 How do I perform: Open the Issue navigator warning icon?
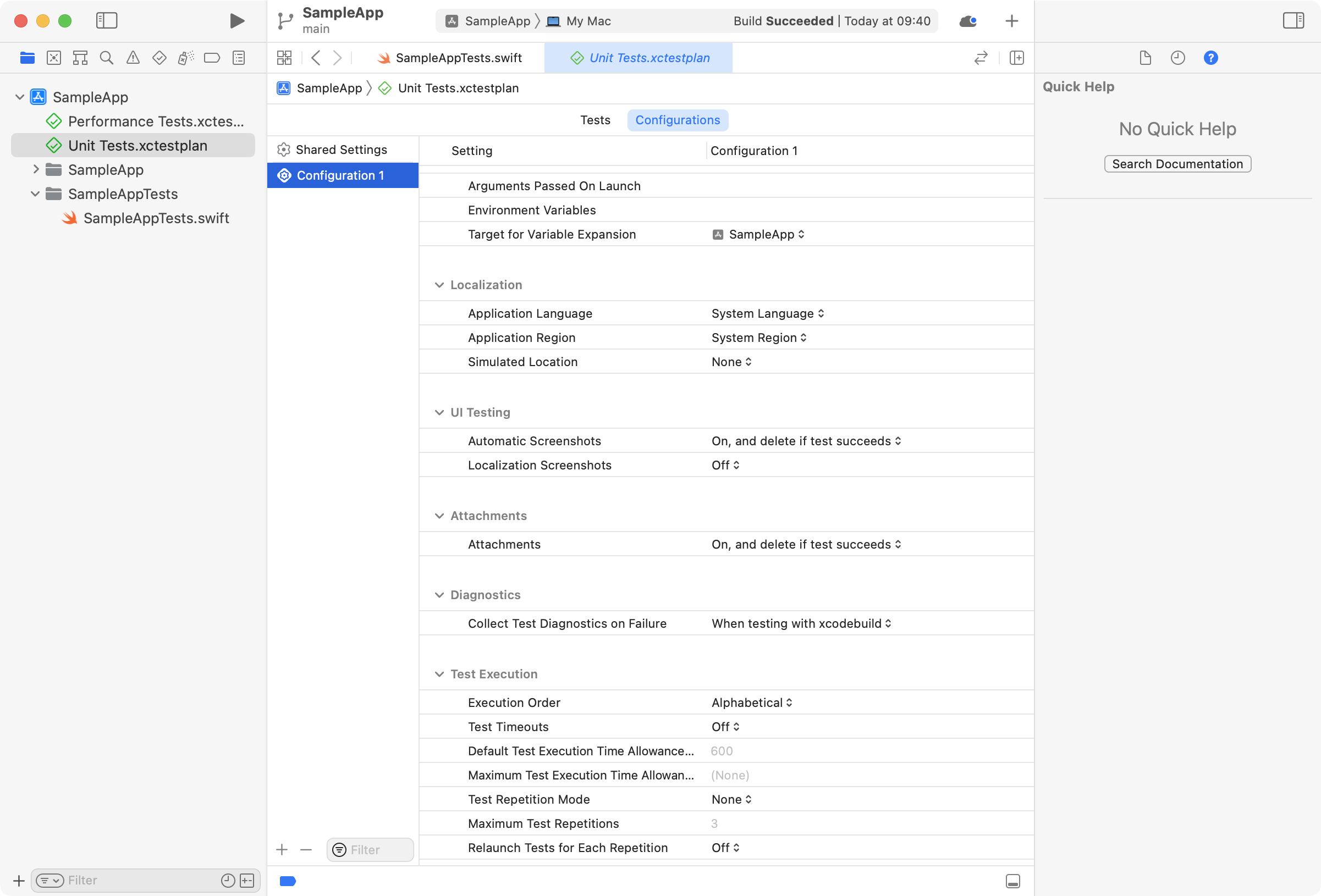coord(133,57)
